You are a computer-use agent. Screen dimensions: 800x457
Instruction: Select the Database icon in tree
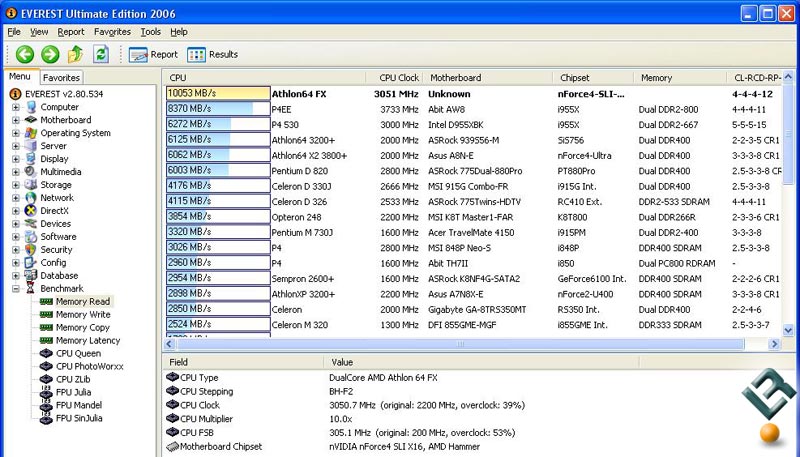[x=31, y=275]
